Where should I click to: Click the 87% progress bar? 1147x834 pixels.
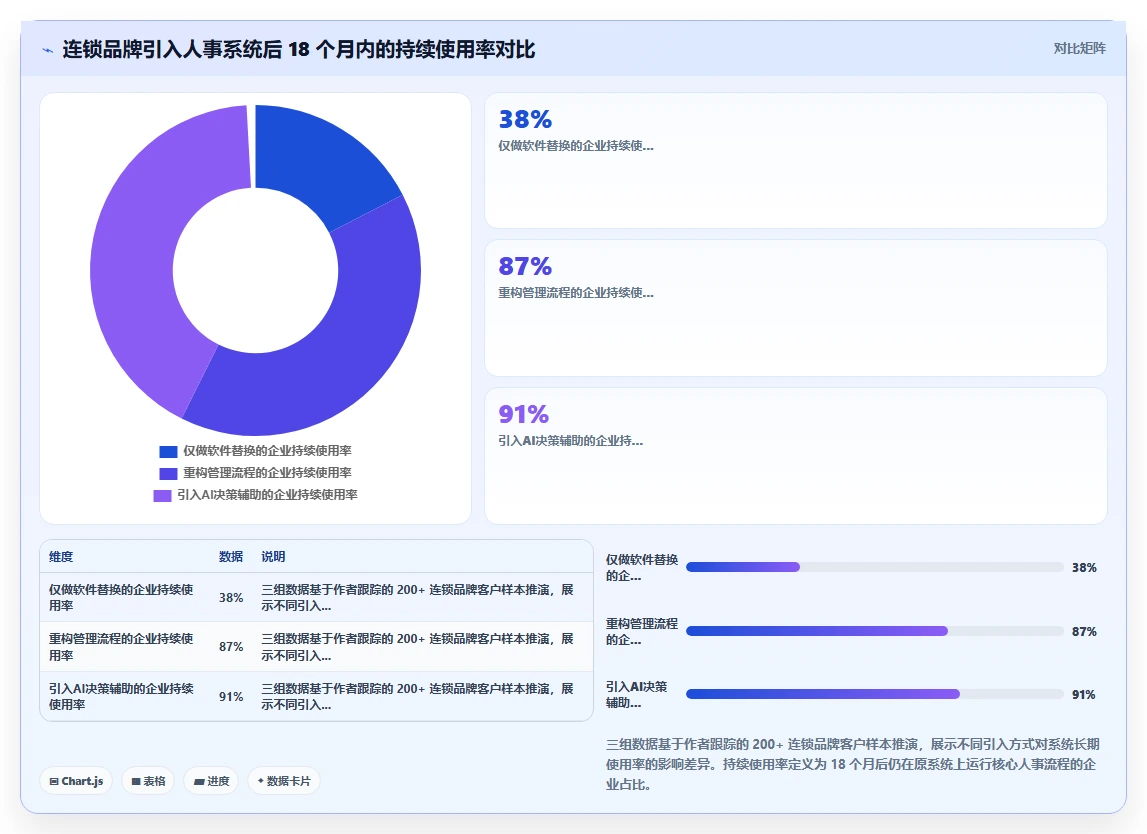coord(875,631)
